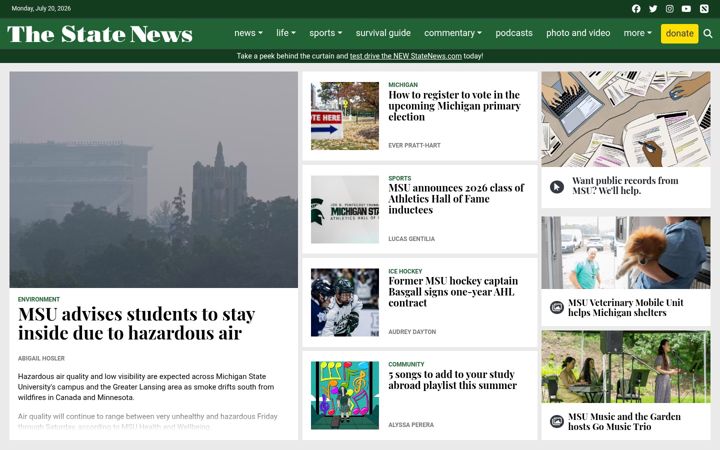Viewport: 720px width, 450px height.
Task: Click the veterinarian holding dog photo
Action: point(626,253)
